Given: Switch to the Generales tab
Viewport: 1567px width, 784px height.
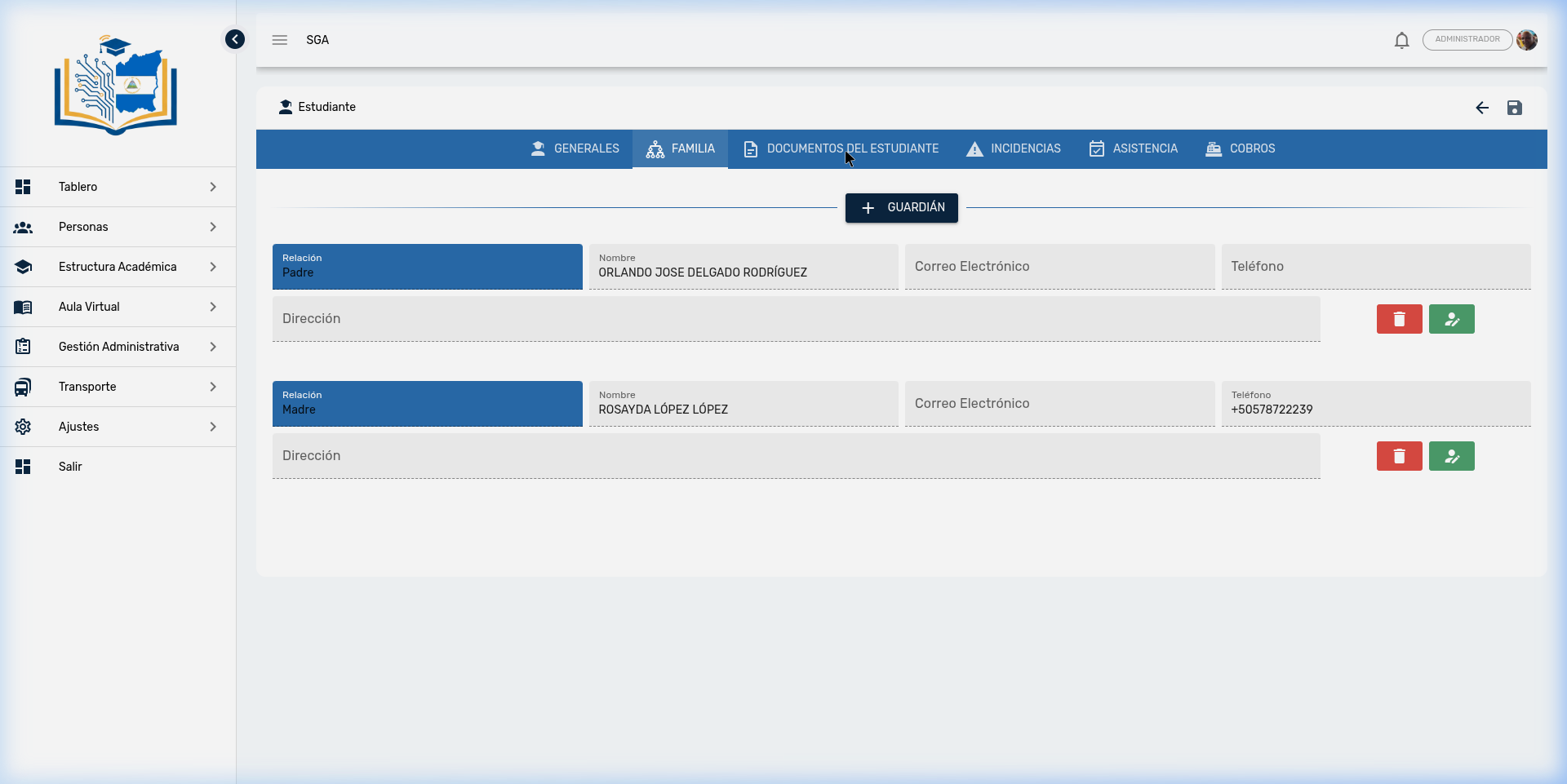Looking at the screenshot, I should [x=575, y=148].
